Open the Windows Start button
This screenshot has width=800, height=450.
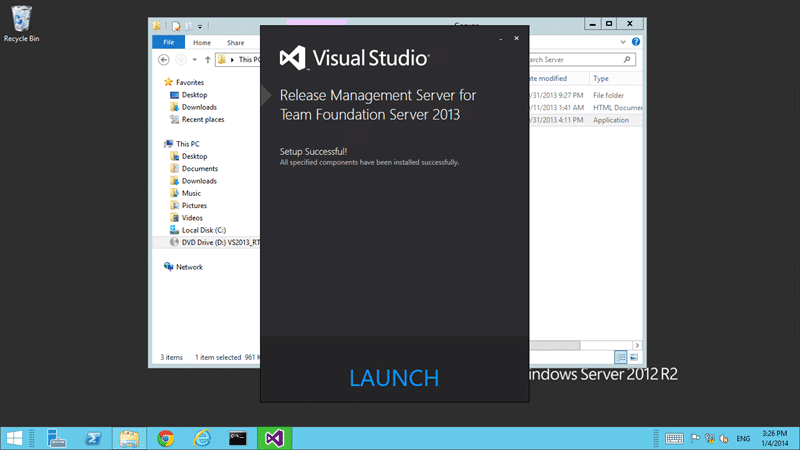click(14, 438)
